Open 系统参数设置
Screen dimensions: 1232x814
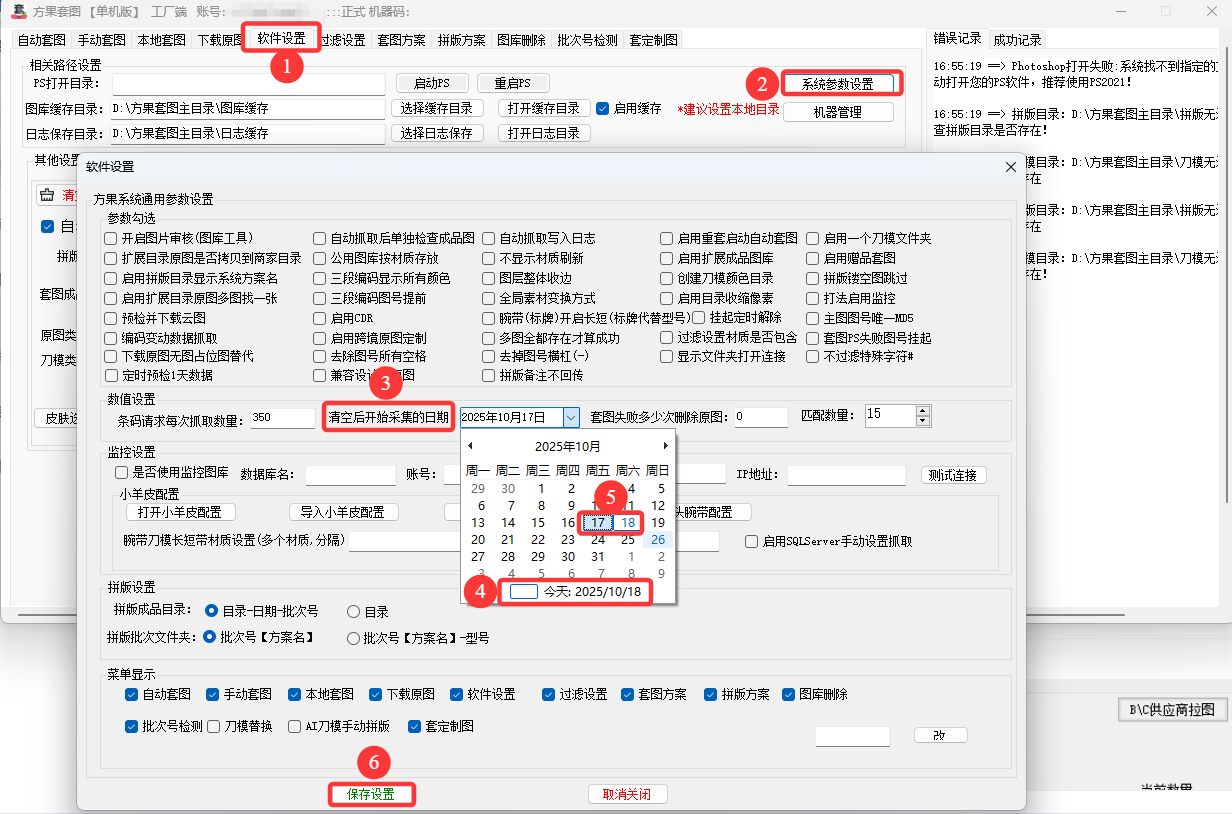[838, 84]
